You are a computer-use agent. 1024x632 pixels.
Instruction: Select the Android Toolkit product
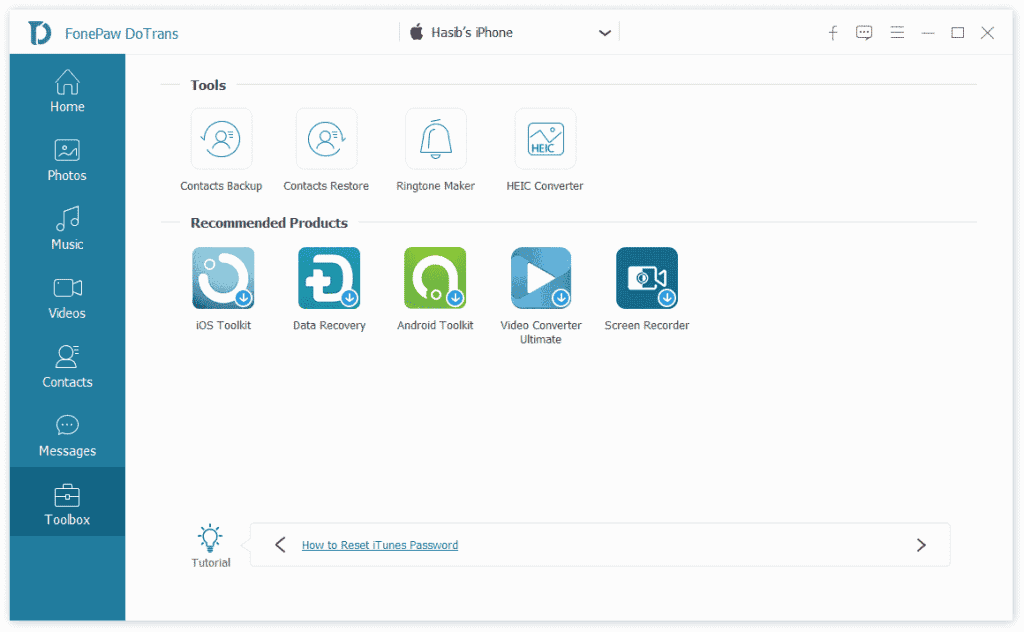(x=434, y=277)
